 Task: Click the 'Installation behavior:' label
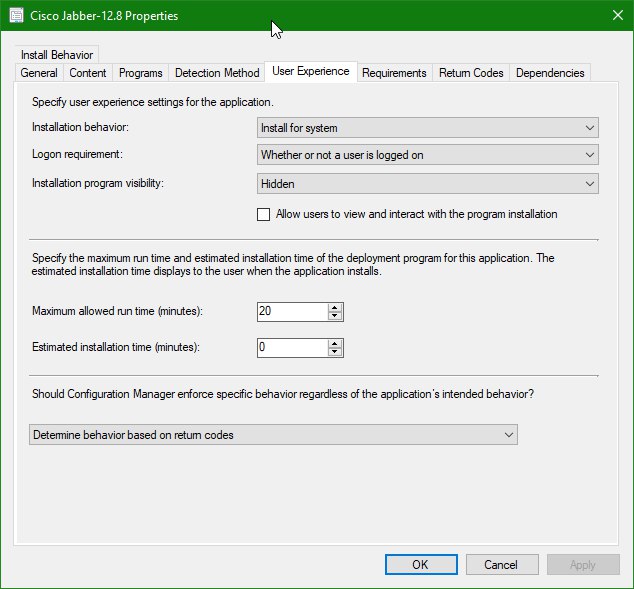pyautogui.click(x=80, y=127)
